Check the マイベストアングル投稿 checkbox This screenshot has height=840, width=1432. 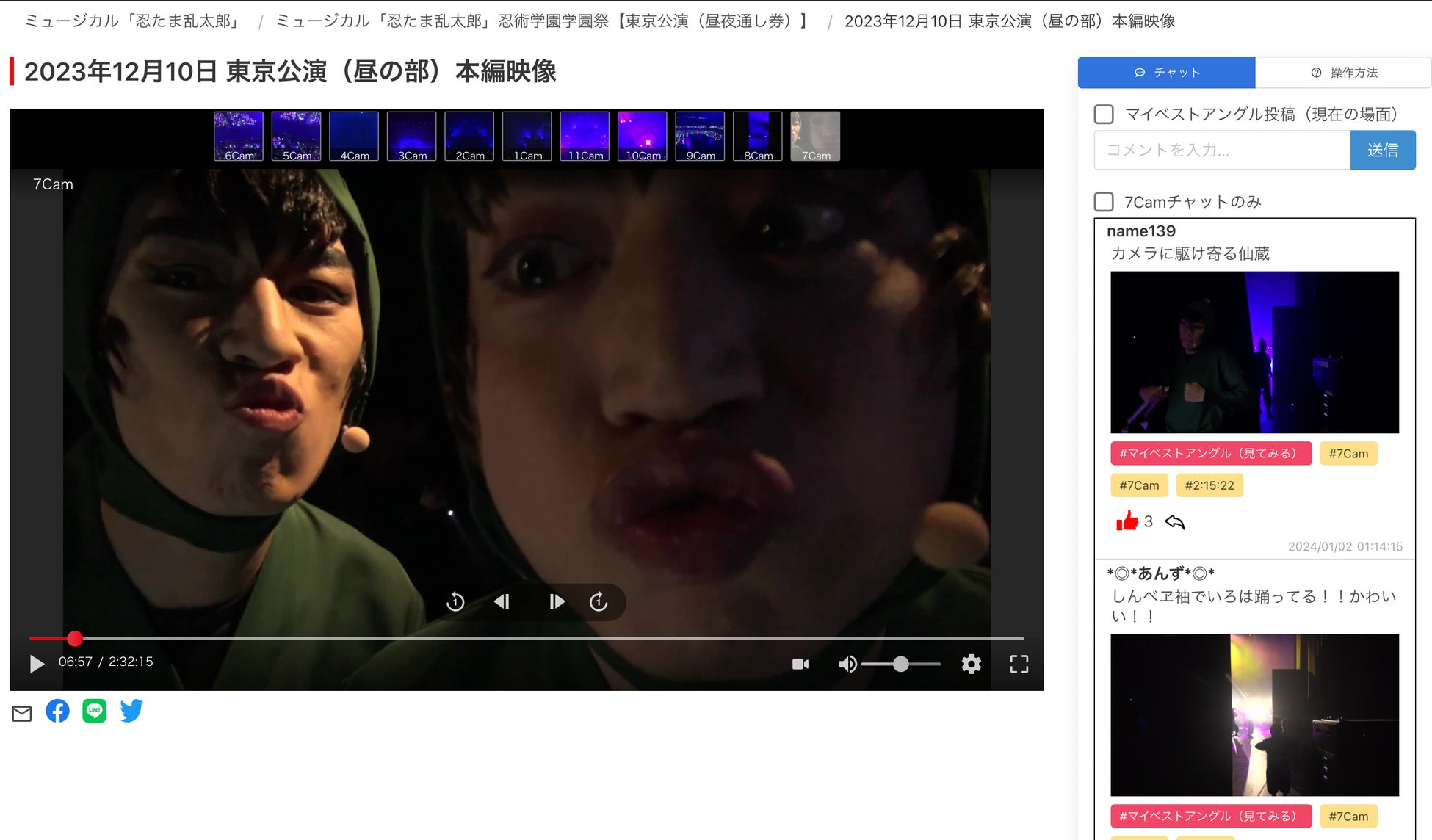pyautogui.click(x=1104, y=115)
